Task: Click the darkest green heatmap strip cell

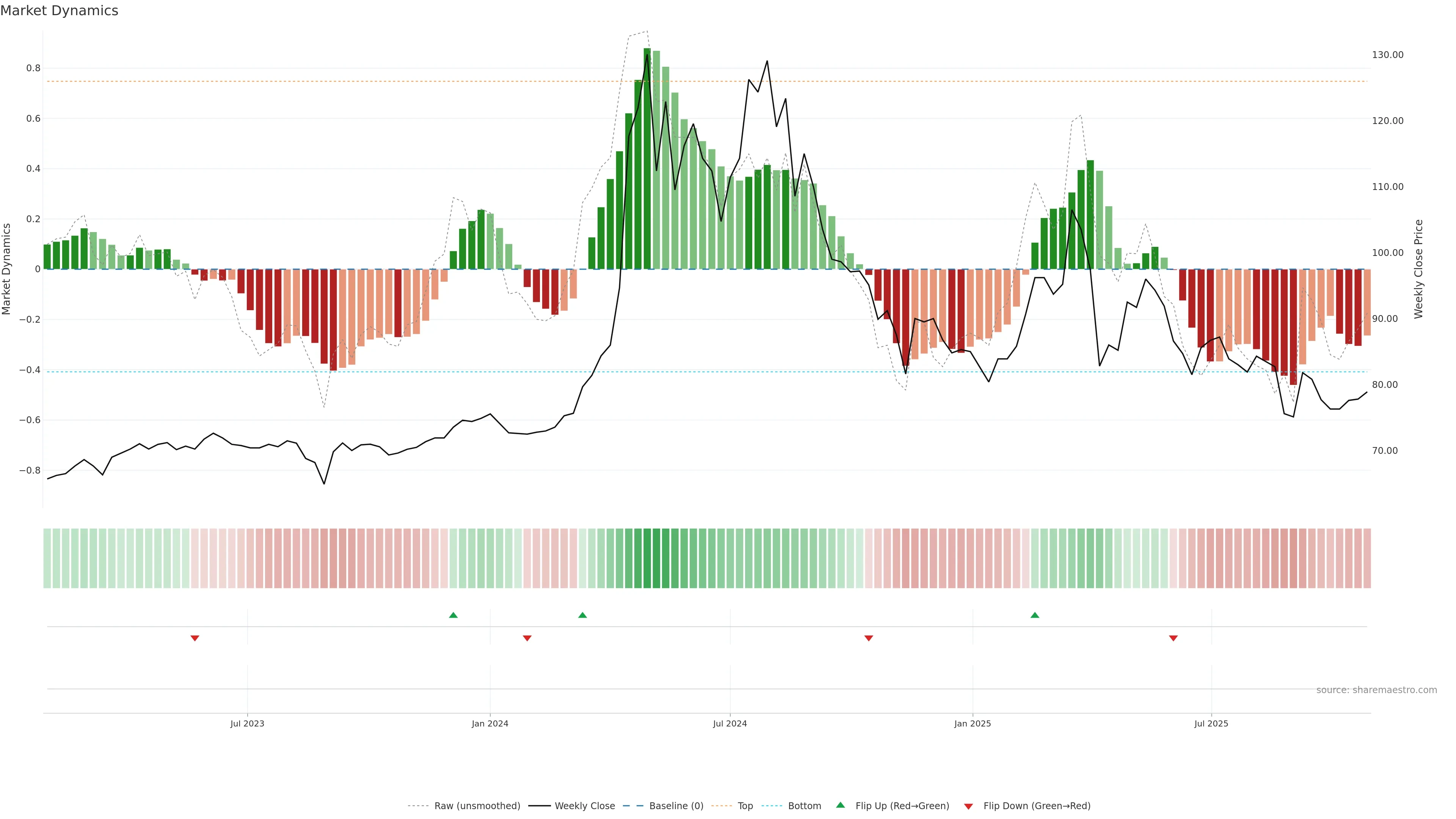Action: pyautogui.click(x=647, y=559)
